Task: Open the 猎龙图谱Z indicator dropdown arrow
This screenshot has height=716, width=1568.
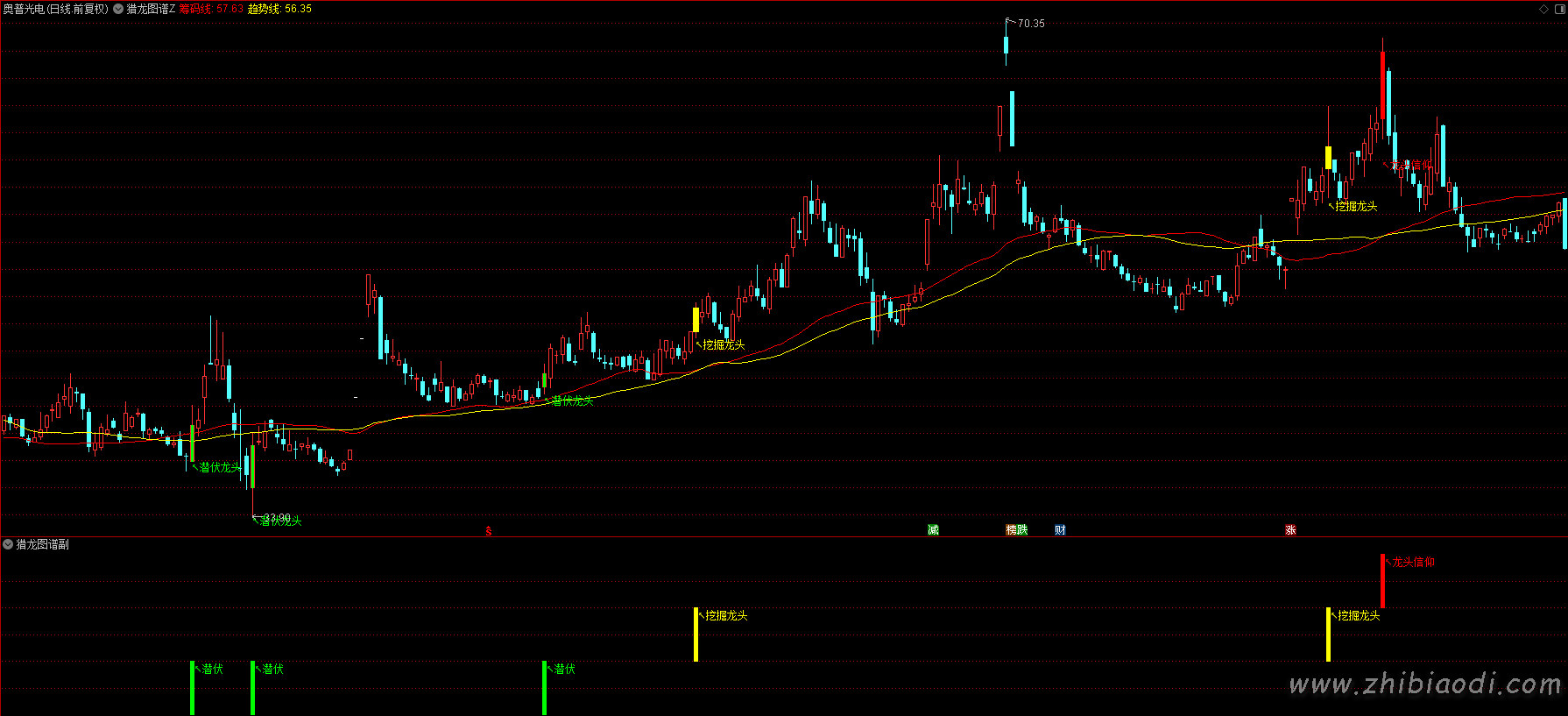Action: coord(118,9)
